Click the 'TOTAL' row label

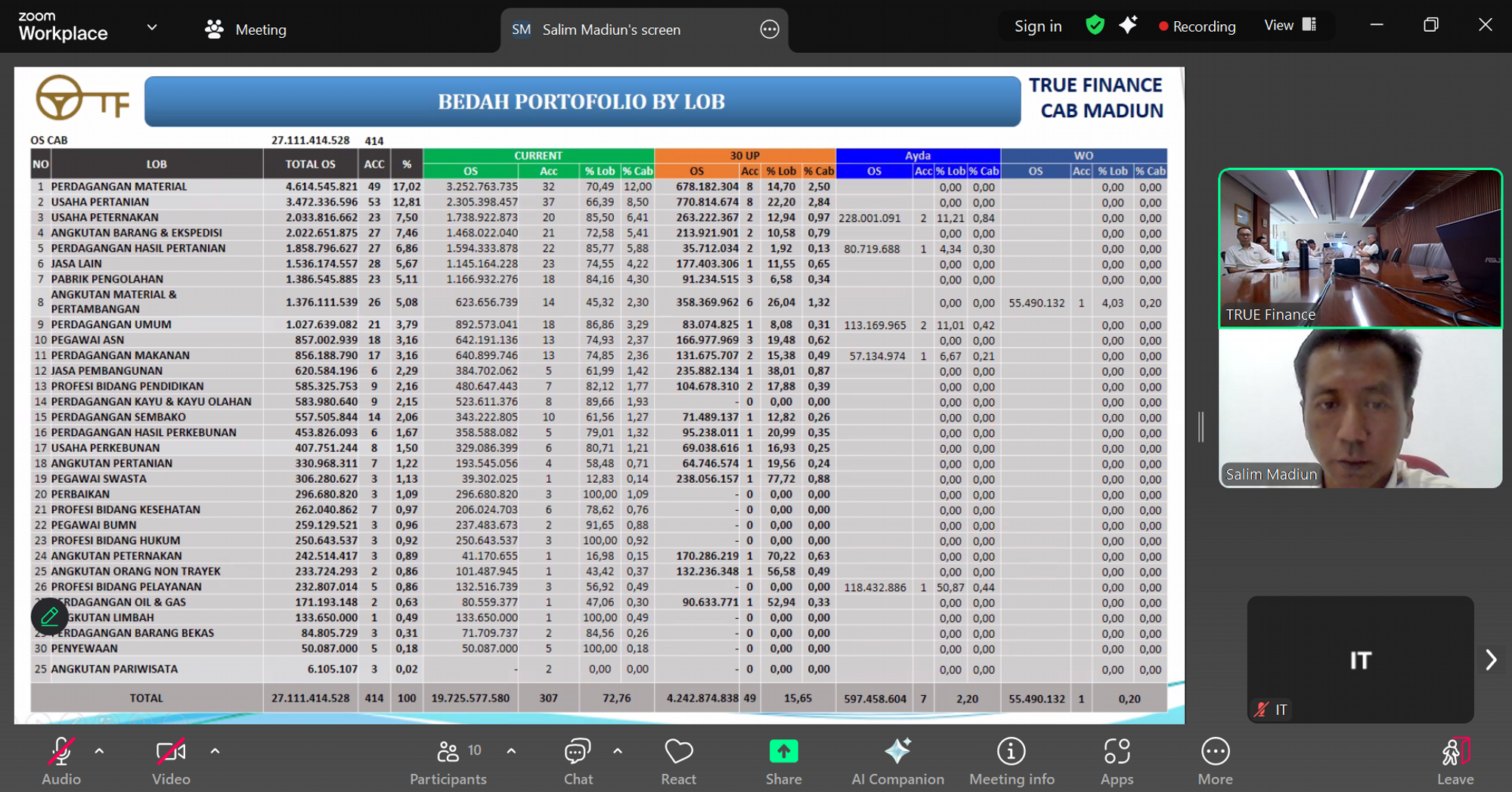pos(146,698)
